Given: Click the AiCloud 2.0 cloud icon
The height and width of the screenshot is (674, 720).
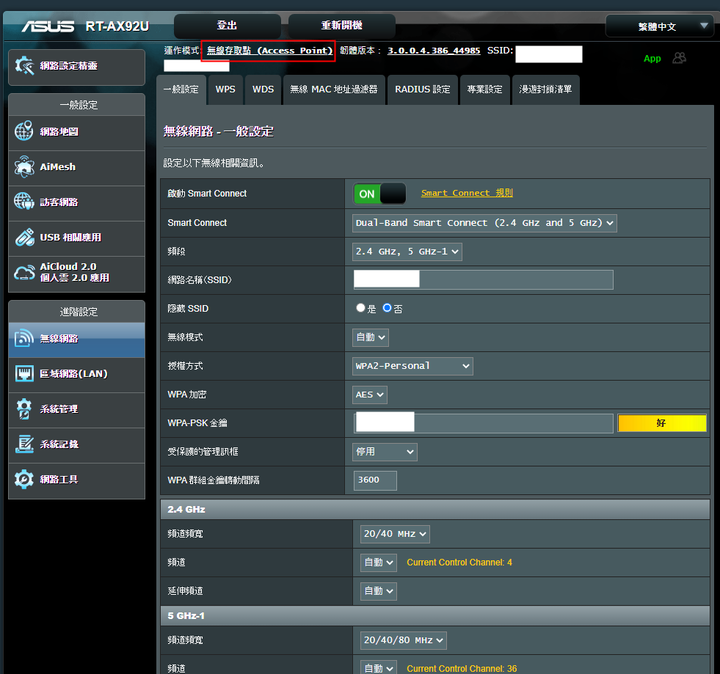Looking at the screenshot, I should click(24, 272).
